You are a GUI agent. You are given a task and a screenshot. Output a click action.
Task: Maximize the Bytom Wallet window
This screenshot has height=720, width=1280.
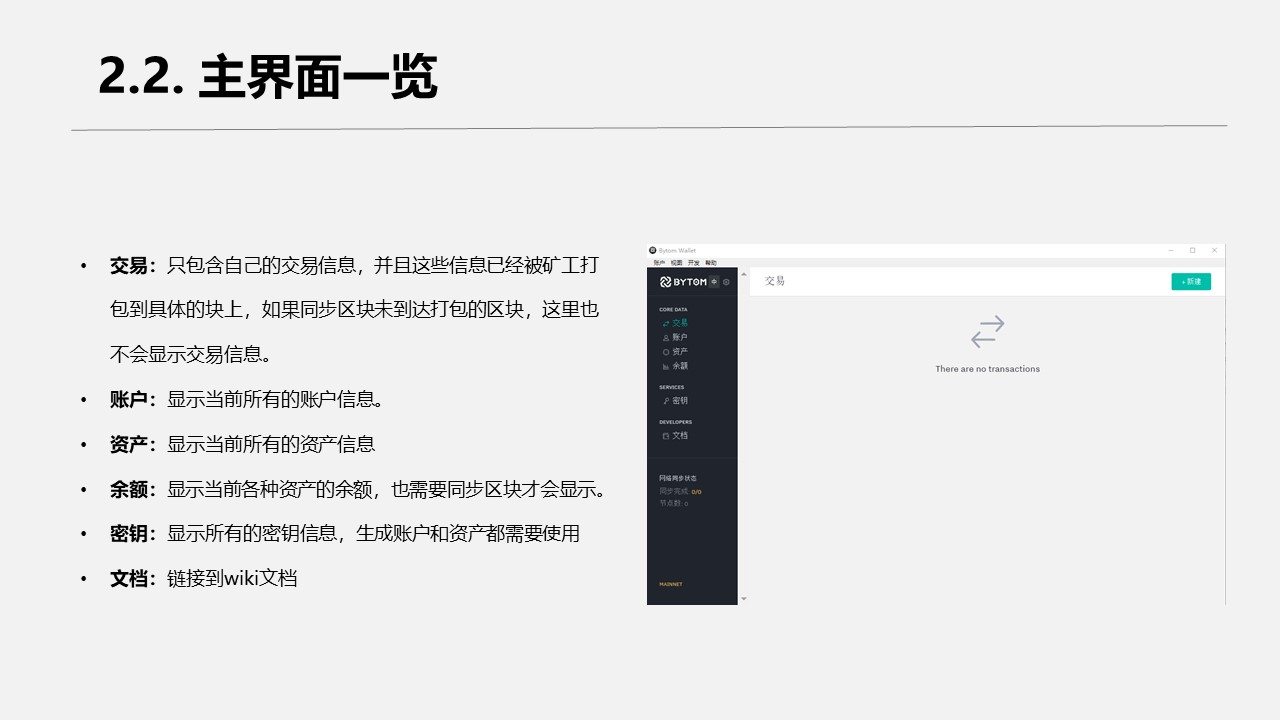tap(1192, 250)
